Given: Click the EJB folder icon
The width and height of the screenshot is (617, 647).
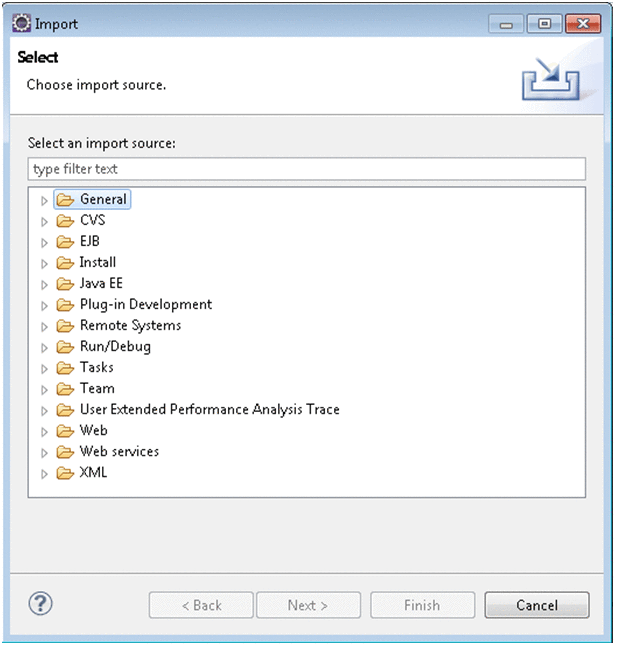Looking at the screenshot, I should point(65,242).
